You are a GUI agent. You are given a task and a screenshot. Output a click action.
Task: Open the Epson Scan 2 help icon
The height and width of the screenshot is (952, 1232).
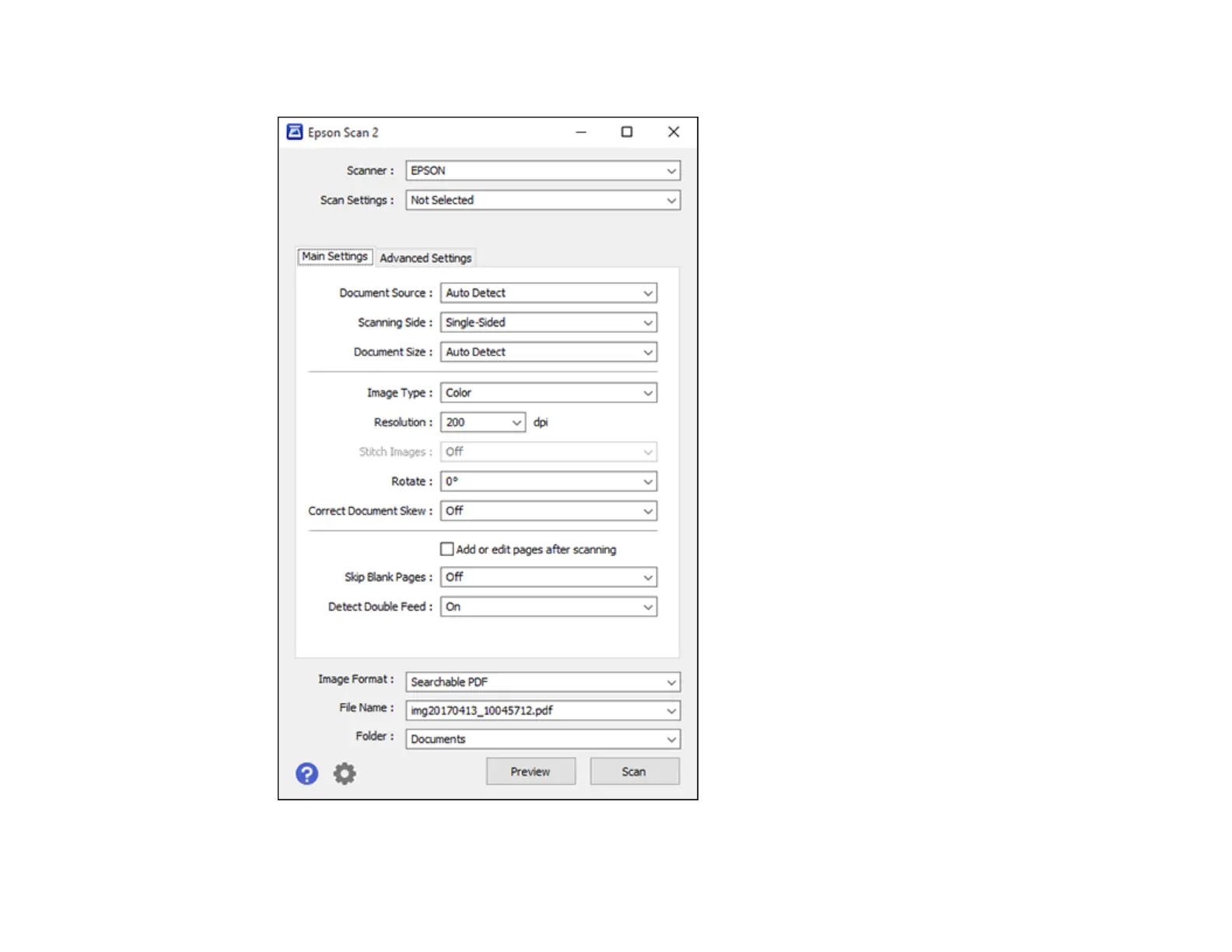tap(306, 773)
